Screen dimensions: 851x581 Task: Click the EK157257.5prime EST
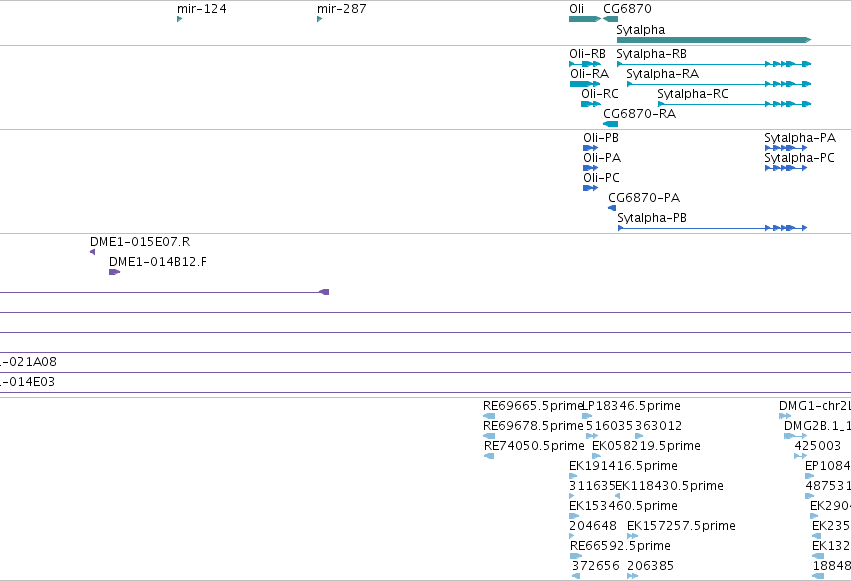(632, 536)
